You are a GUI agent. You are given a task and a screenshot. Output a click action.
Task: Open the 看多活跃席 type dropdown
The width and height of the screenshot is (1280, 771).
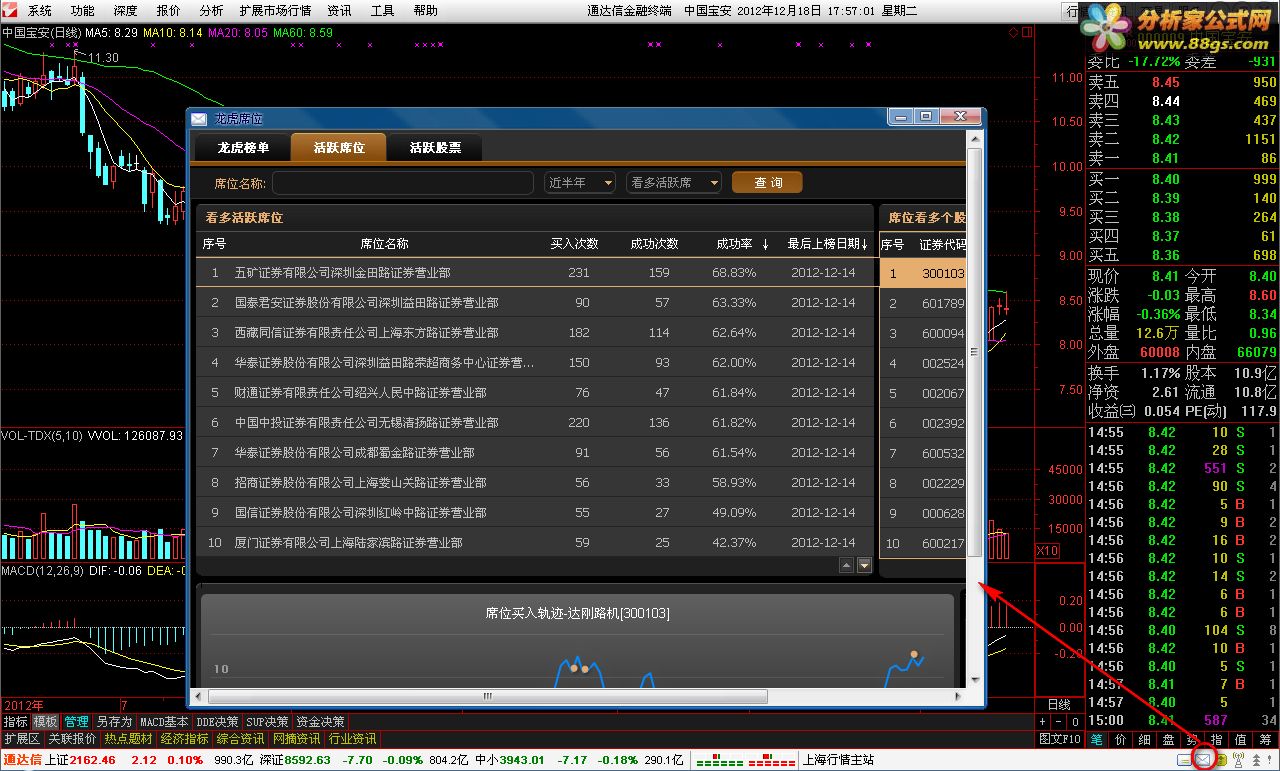[x=674, y=183]
